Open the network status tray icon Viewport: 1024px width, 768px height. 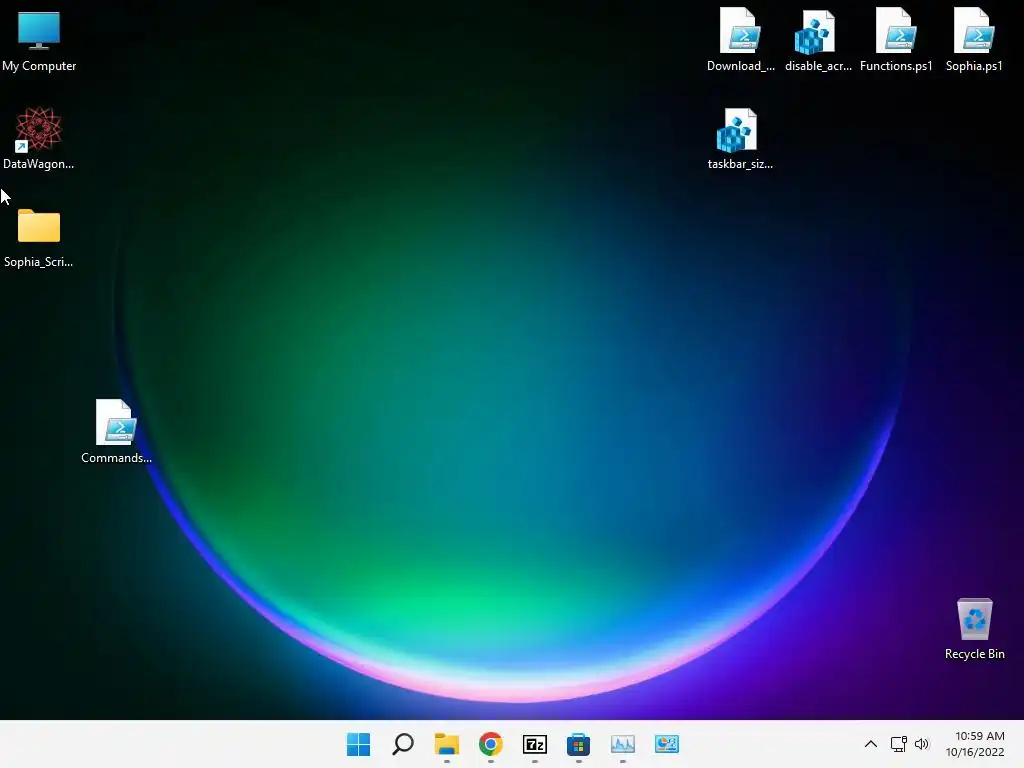(x=899, y=744)
